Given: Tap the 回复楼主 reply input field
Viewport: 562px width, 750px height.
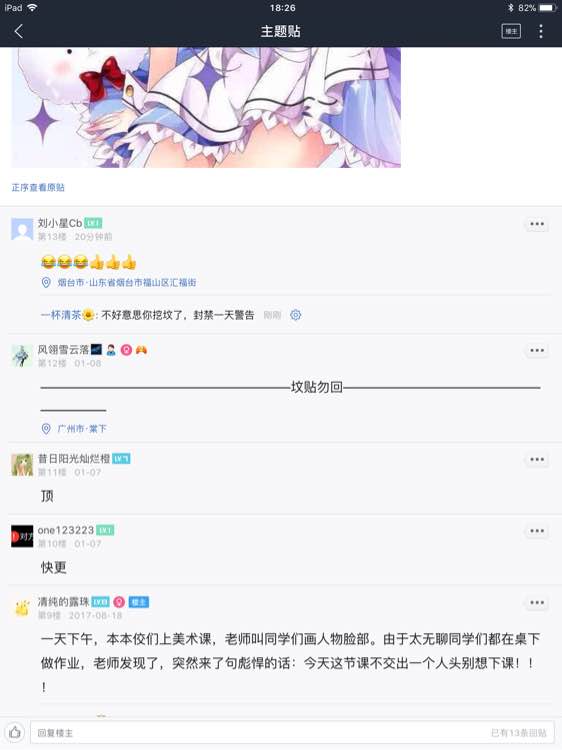Looking at the screenshot, I should (x=292, y=732).
